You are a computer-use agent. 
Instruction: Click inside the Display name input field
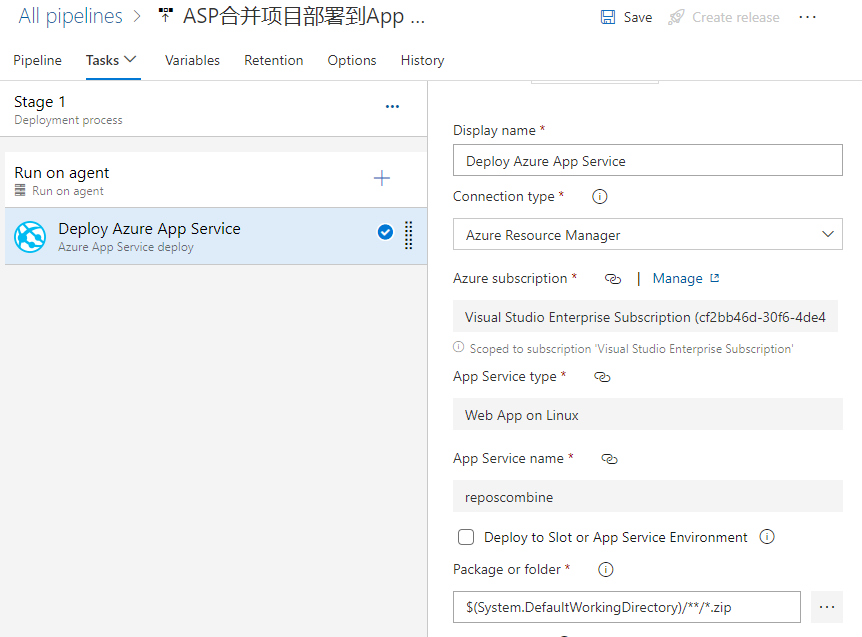coord(647,160)
